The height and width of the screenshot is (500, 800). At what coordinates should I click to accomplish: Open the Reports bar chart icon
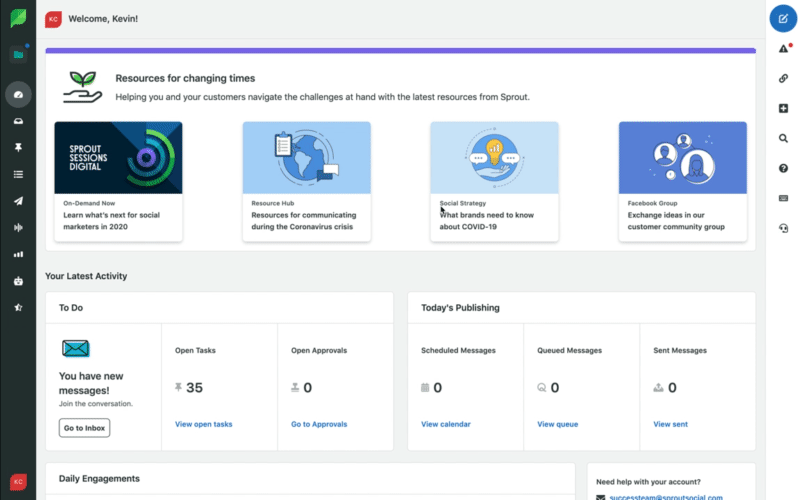18,254
